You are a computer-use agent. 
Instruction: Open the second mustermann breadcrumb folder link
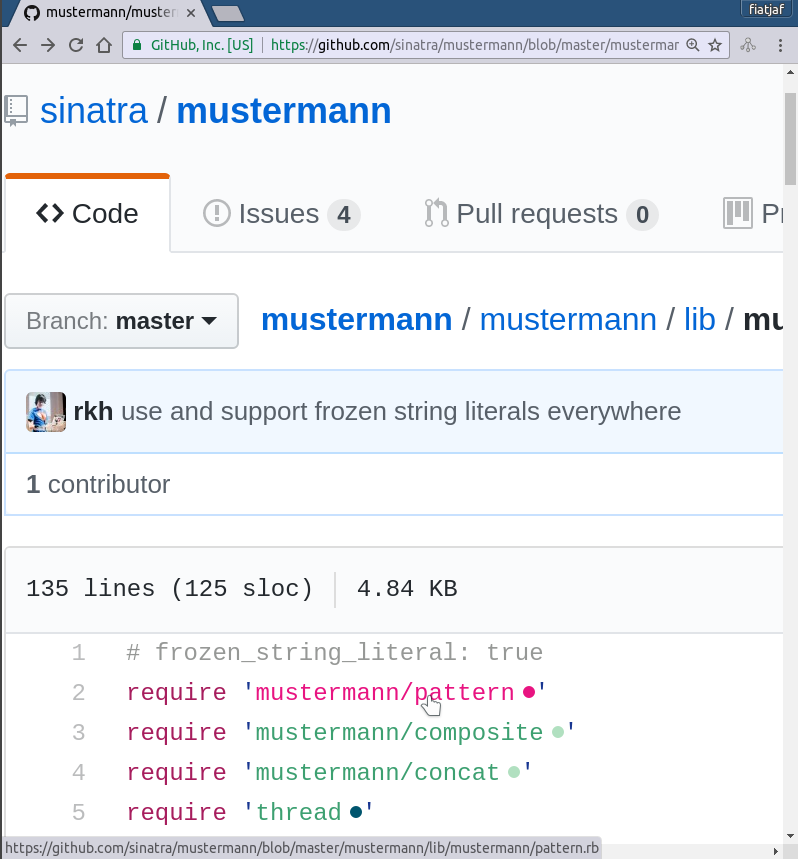pos(568,320)
